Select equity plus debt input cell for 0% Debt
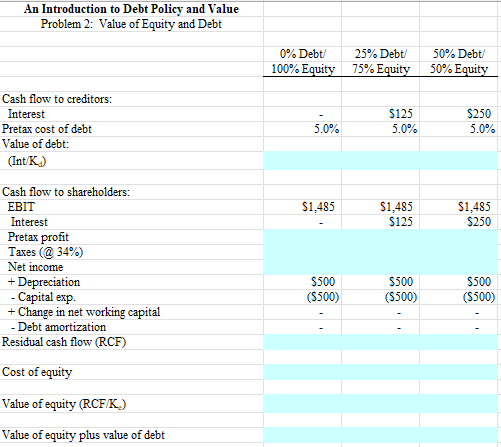 [302, 435]
